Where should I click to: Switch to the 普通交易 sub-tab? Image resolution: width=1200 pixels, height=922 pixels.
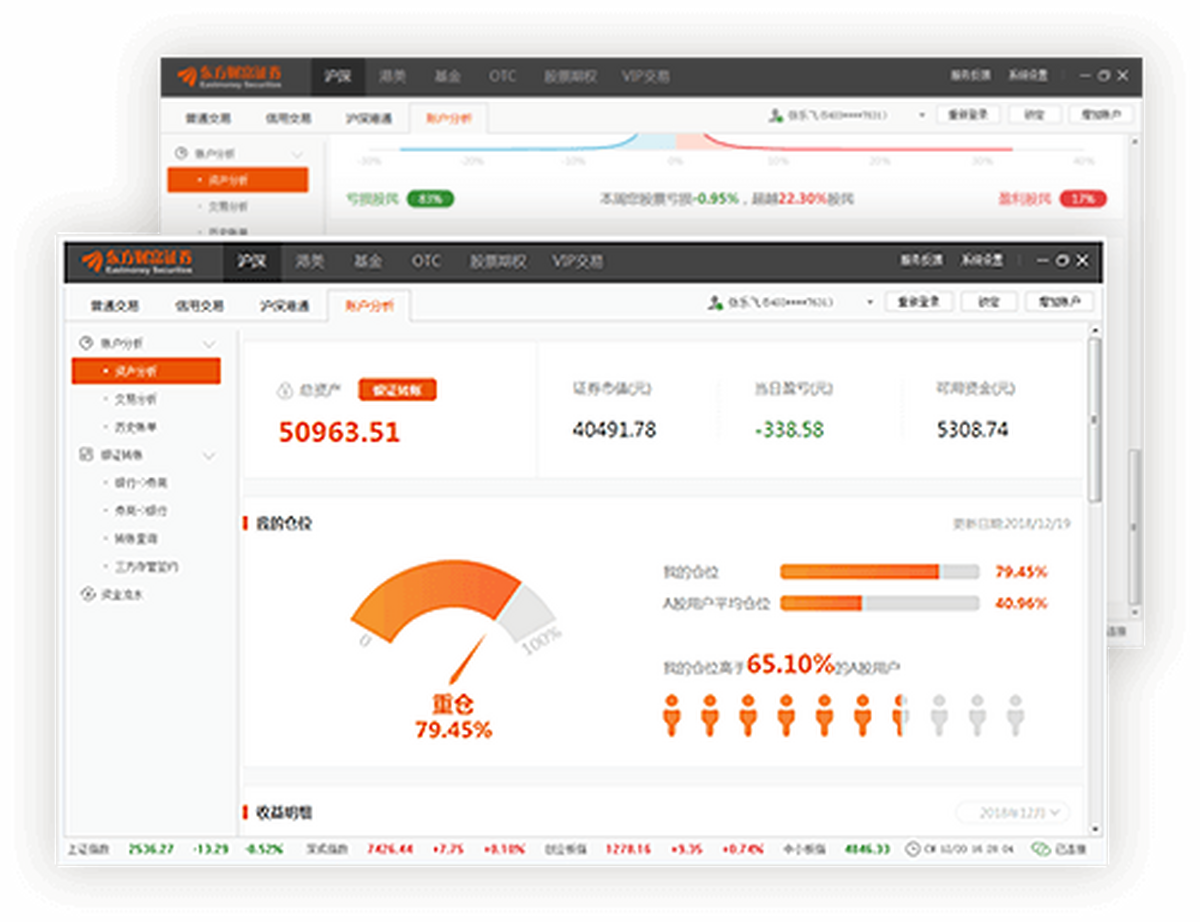pos(114,306)
